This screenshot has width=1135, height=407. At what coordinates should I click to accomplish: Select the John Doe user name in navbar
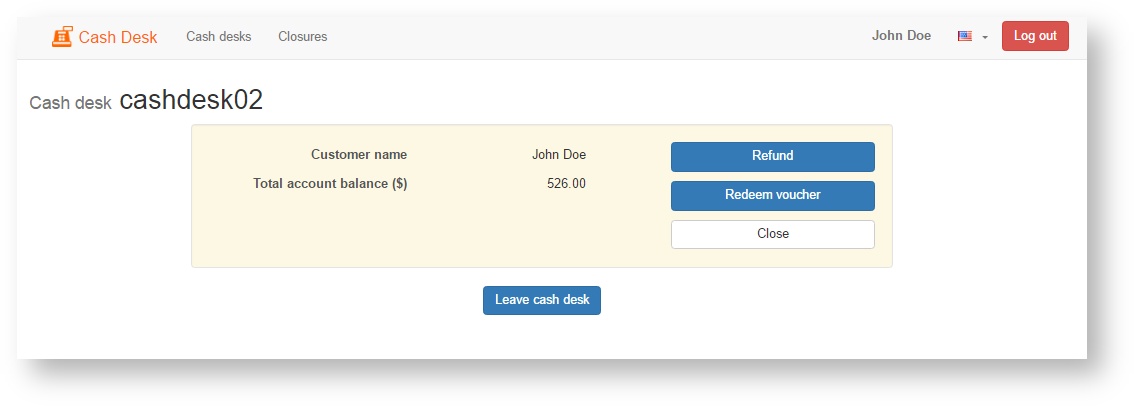tap(901, 36)
